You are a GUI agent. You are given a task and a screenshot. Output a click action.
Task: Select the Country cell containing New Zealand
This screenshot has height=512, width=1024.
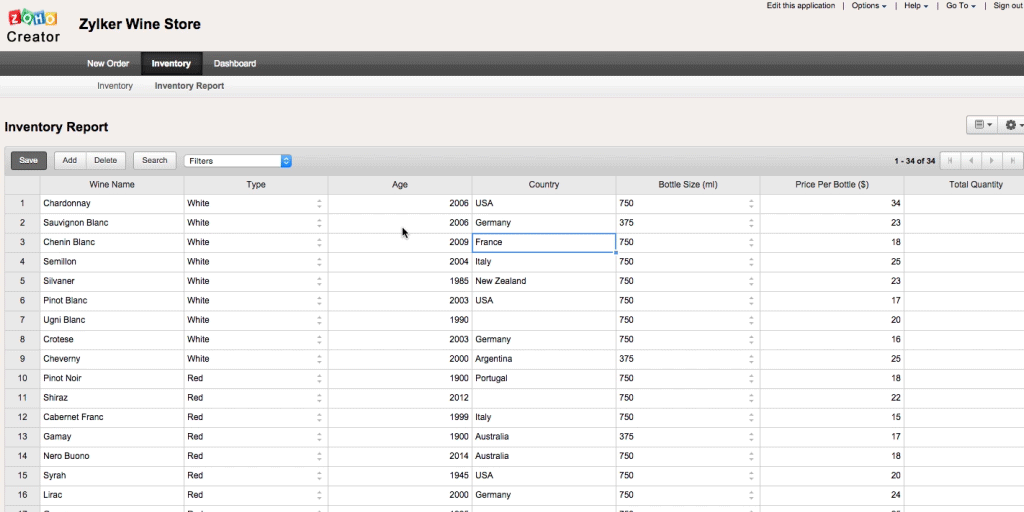coord(543,281)
